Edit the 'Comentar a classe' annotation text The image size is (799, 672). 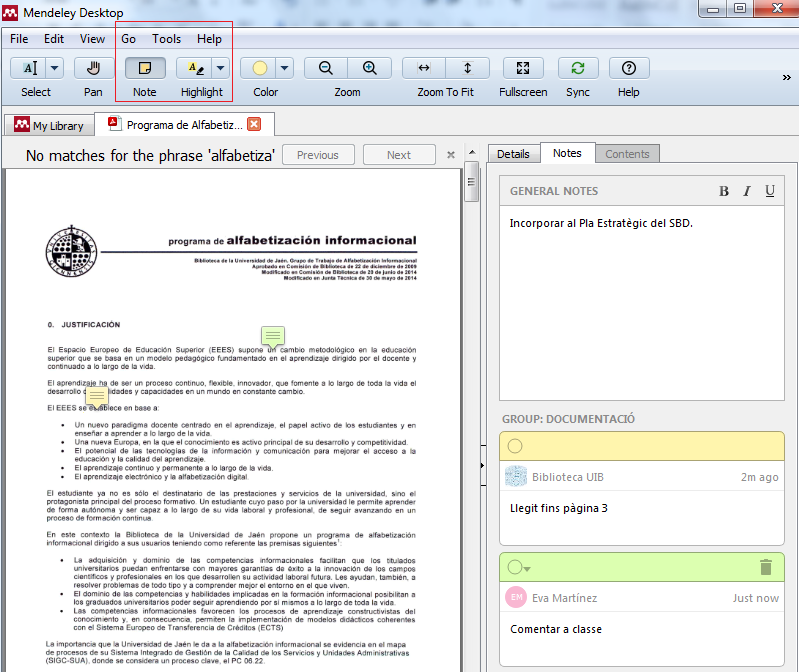pos(556,629)
